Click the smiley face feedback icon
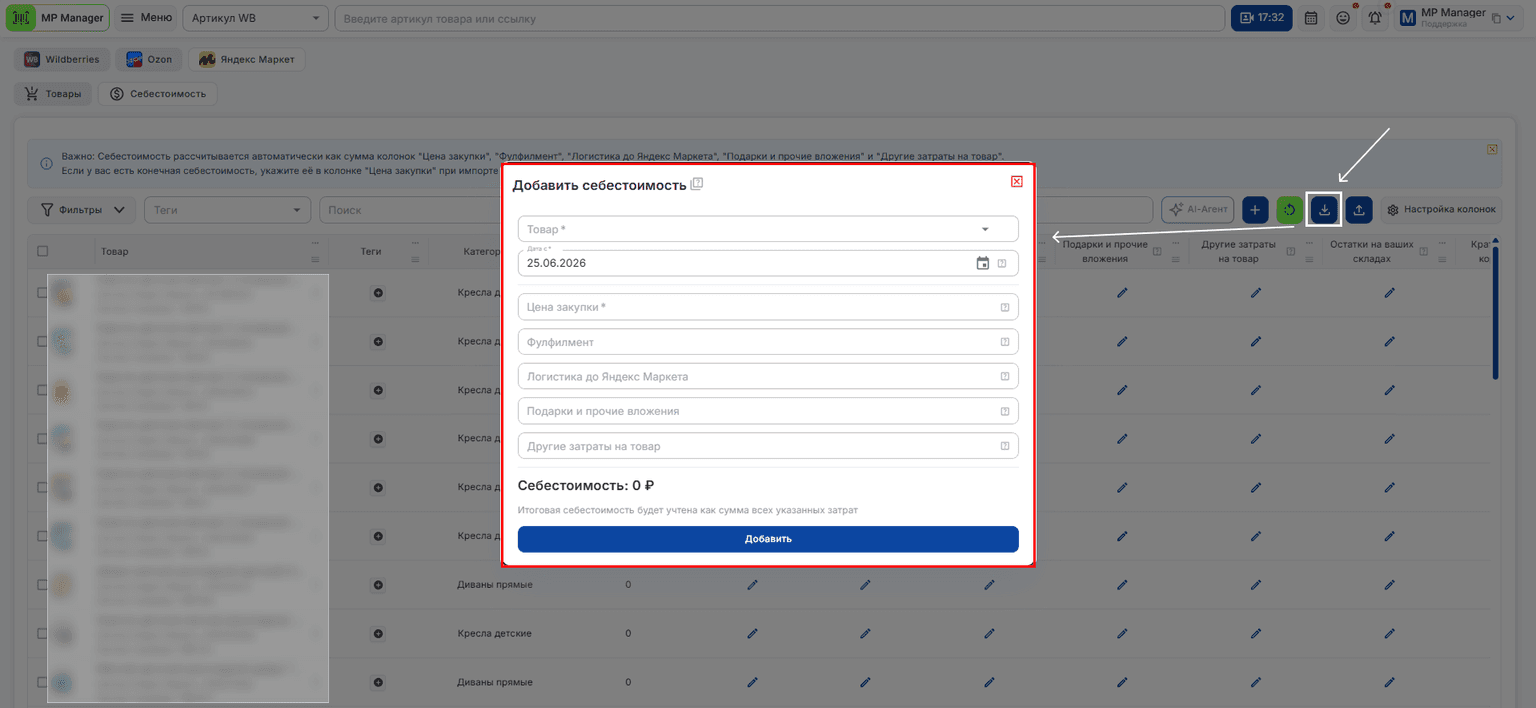This screenshot has width=1536, height=708. pos(1343,18)
